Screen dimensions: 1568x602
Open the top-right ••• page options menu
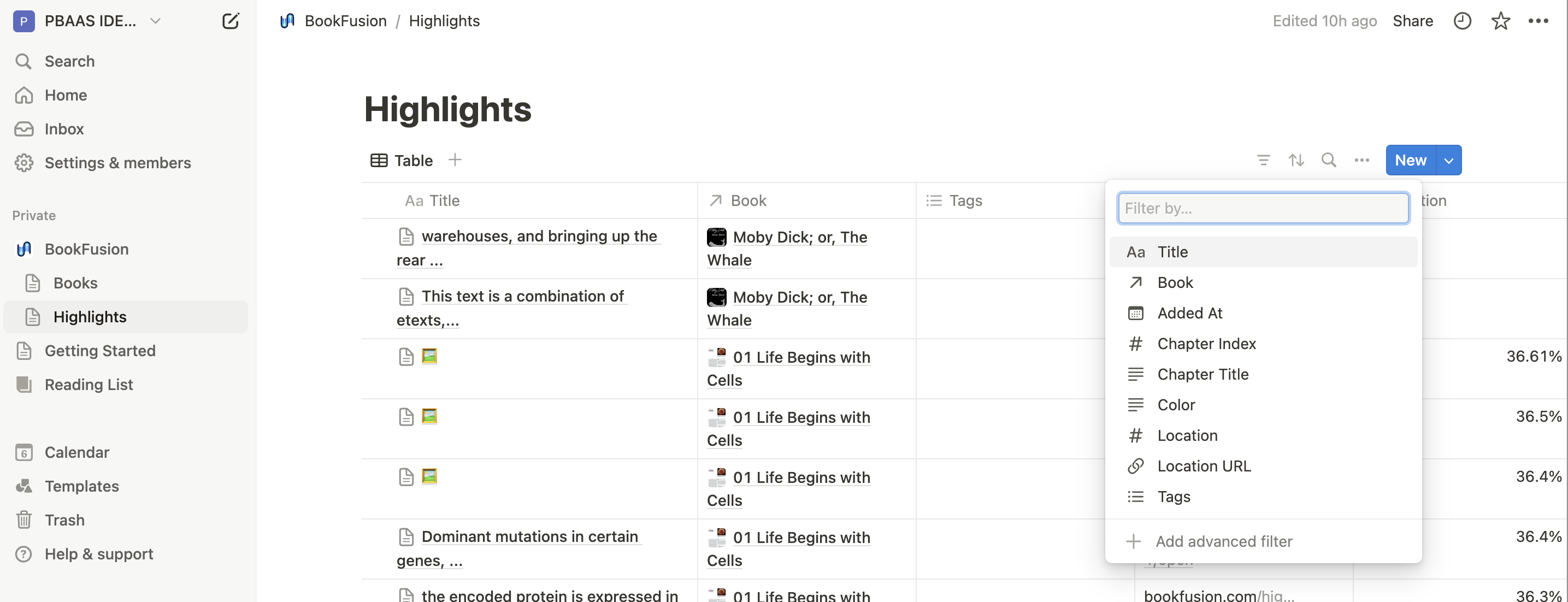tap(1540, 20)
